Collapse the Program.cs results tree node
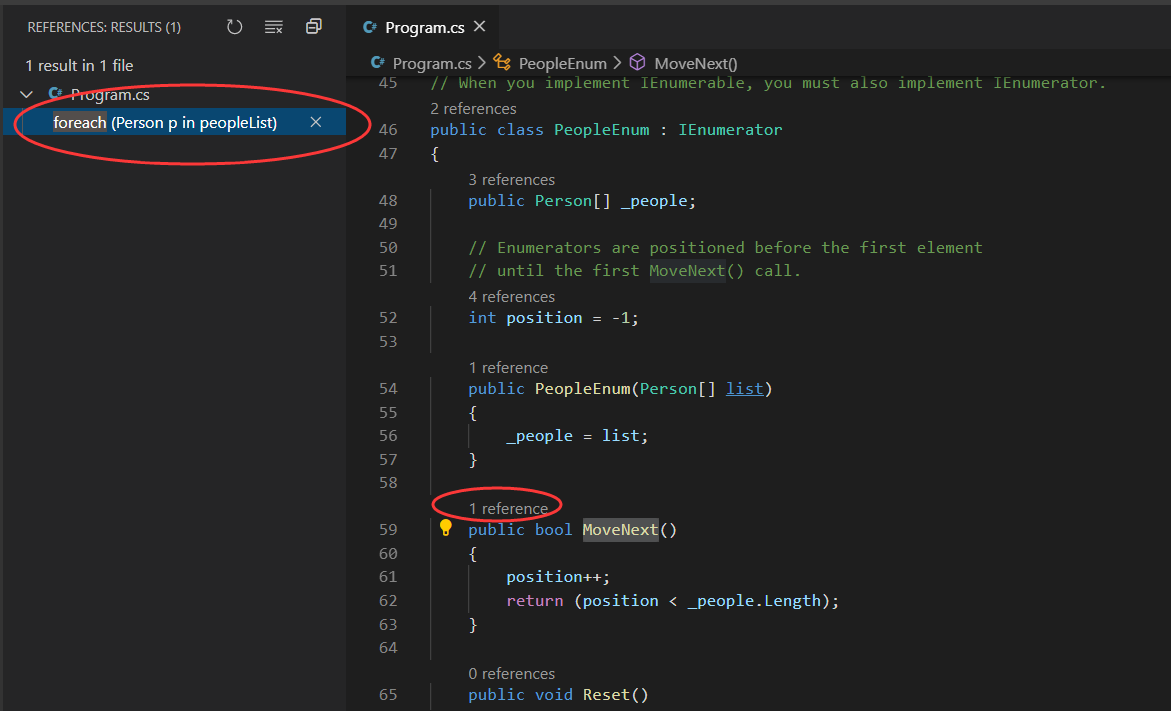The image size is (1171, 711). (x=26, y=94)
